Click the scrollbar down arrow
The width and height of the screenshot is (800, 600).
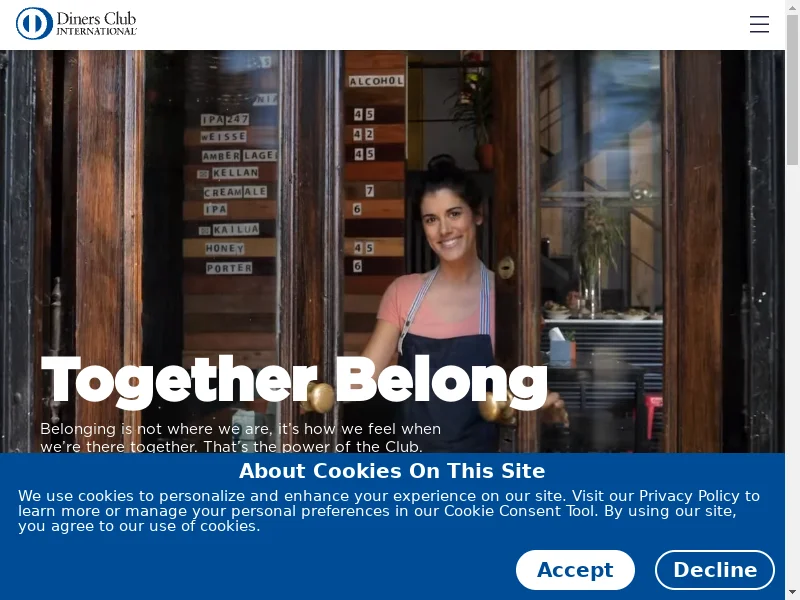tap(792, 593)
